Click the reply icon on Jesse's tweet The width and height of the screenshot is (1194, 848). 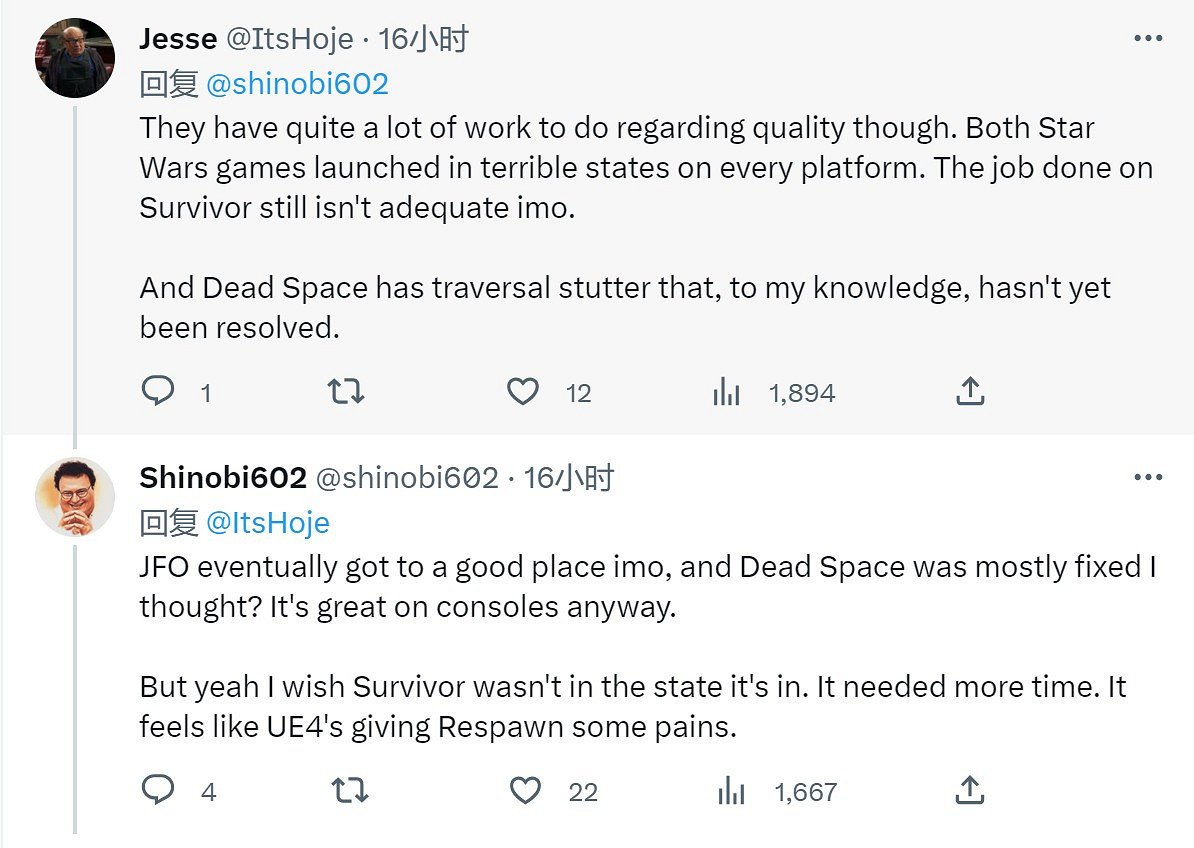[158, 391]
